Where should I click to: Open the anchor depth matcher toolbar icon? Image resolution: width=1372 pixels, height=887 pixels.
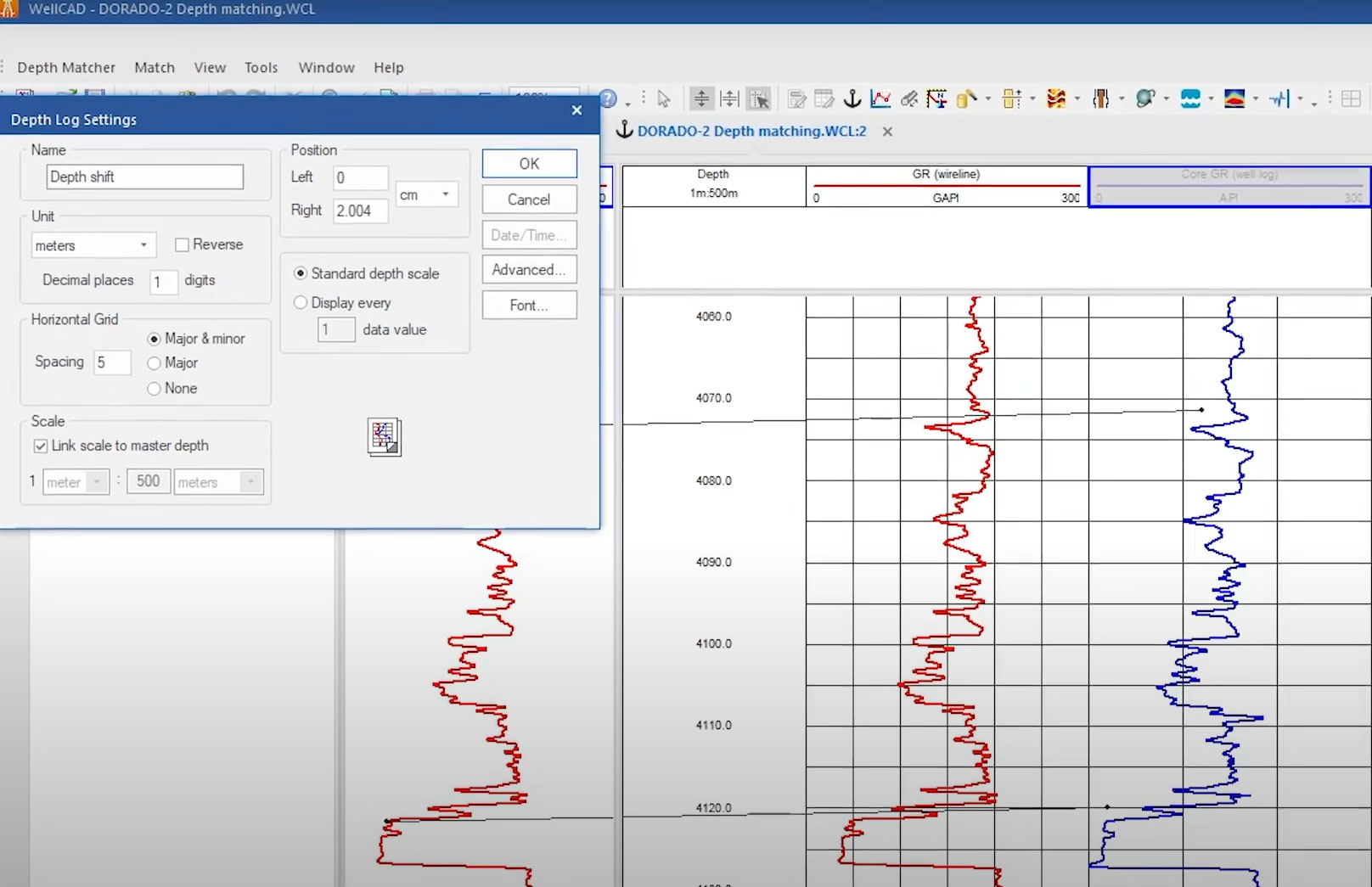tap(852, 99)
